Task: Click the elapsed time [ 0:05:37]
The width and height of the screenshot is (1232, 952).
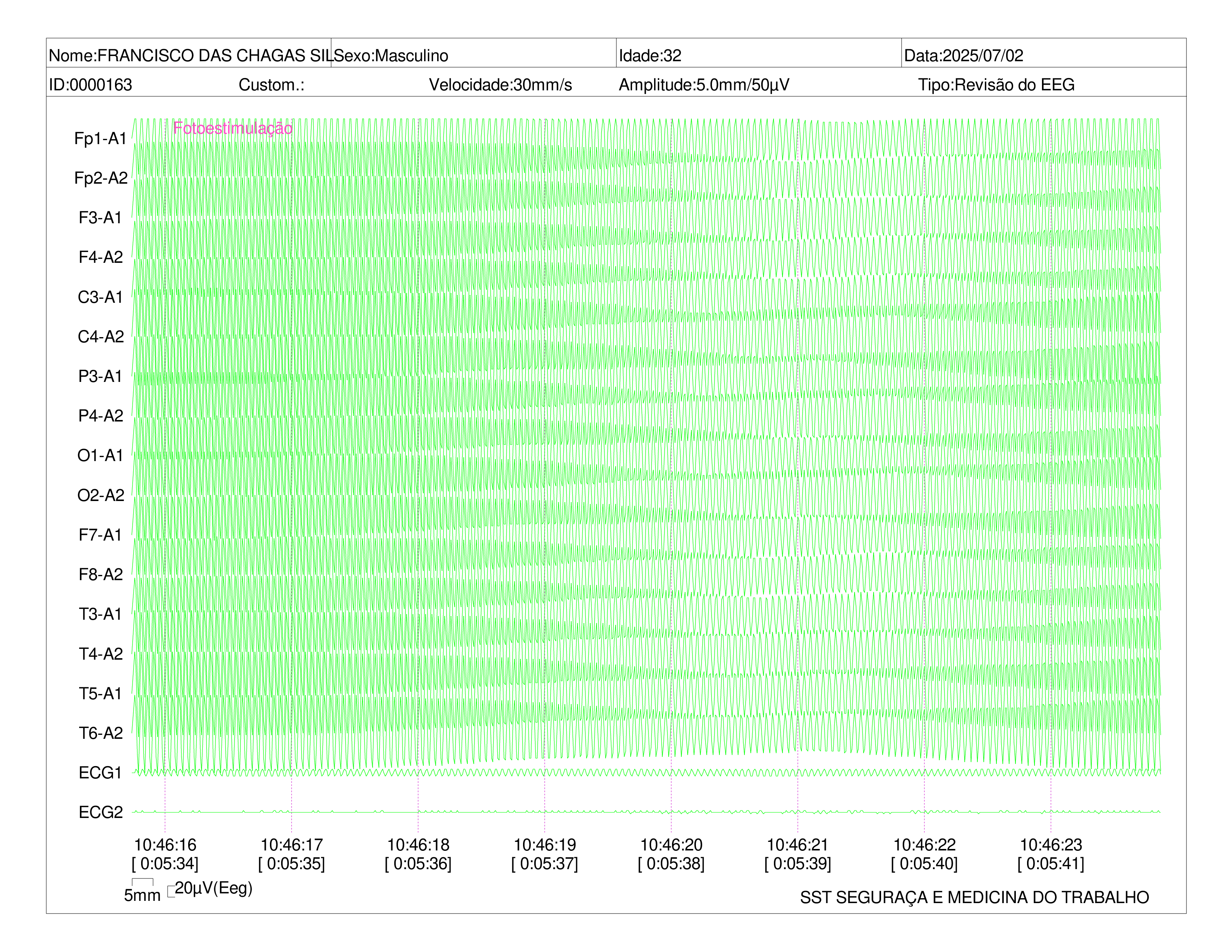Action: (545, 864)
